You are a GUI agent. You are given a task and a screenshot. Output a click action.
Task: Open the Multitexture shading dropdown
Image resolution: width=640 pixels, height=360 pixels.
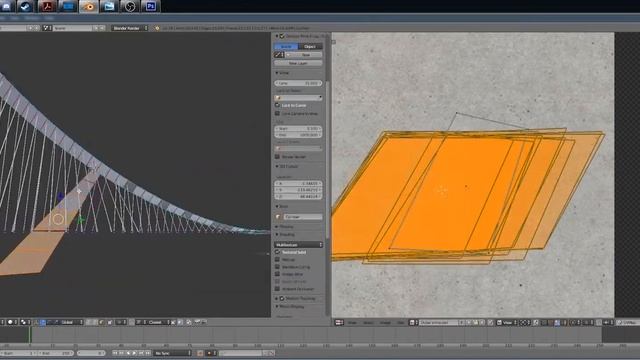[299, 244]
